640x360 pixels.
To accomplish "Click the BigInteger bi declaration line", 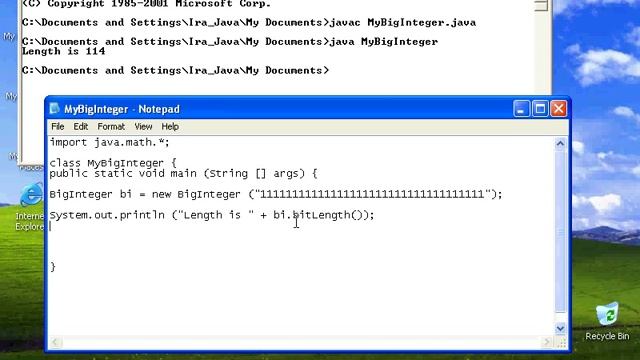I will (276, 194).
